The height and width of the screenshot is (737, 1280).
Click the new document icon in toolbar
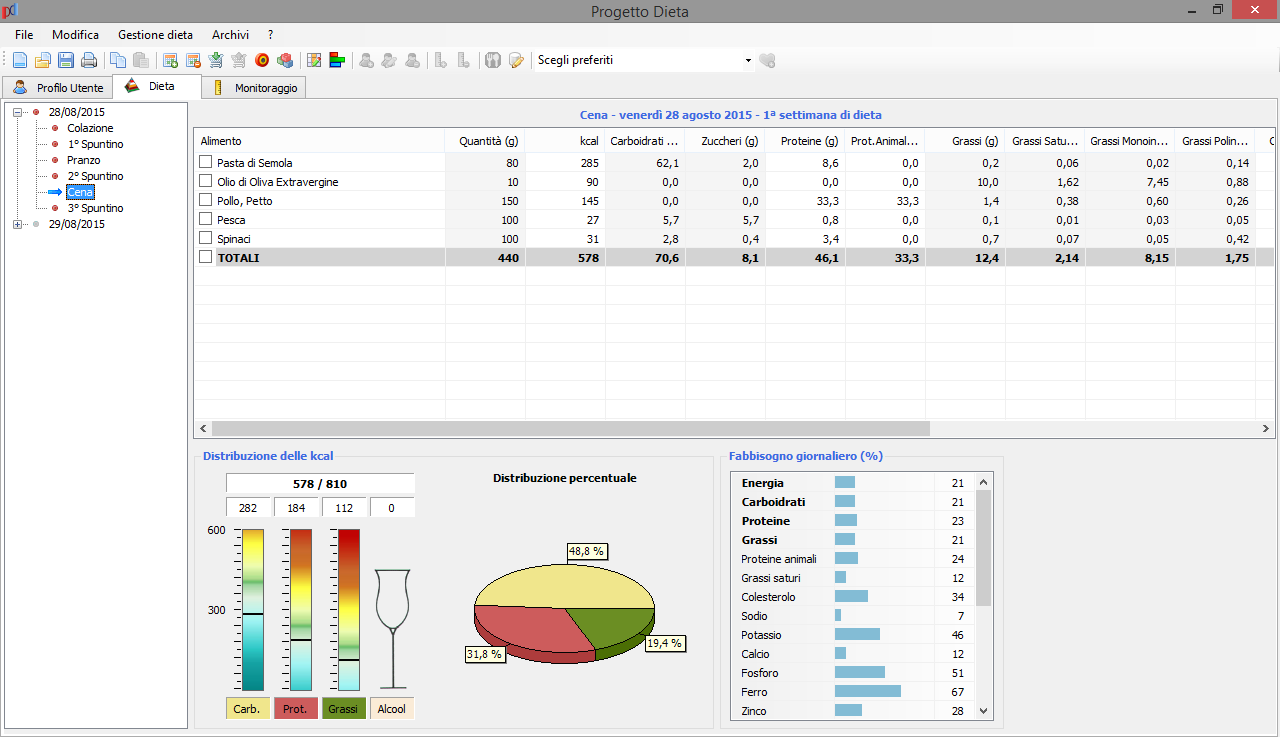[20, 61]
